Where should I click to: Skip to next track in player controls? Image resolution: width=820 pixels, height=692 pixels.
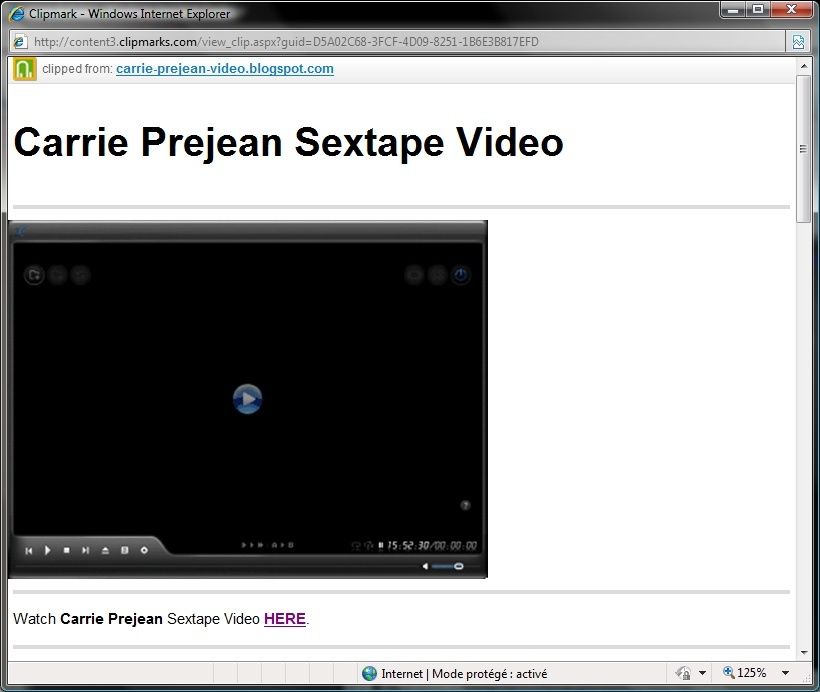point(85,550)
